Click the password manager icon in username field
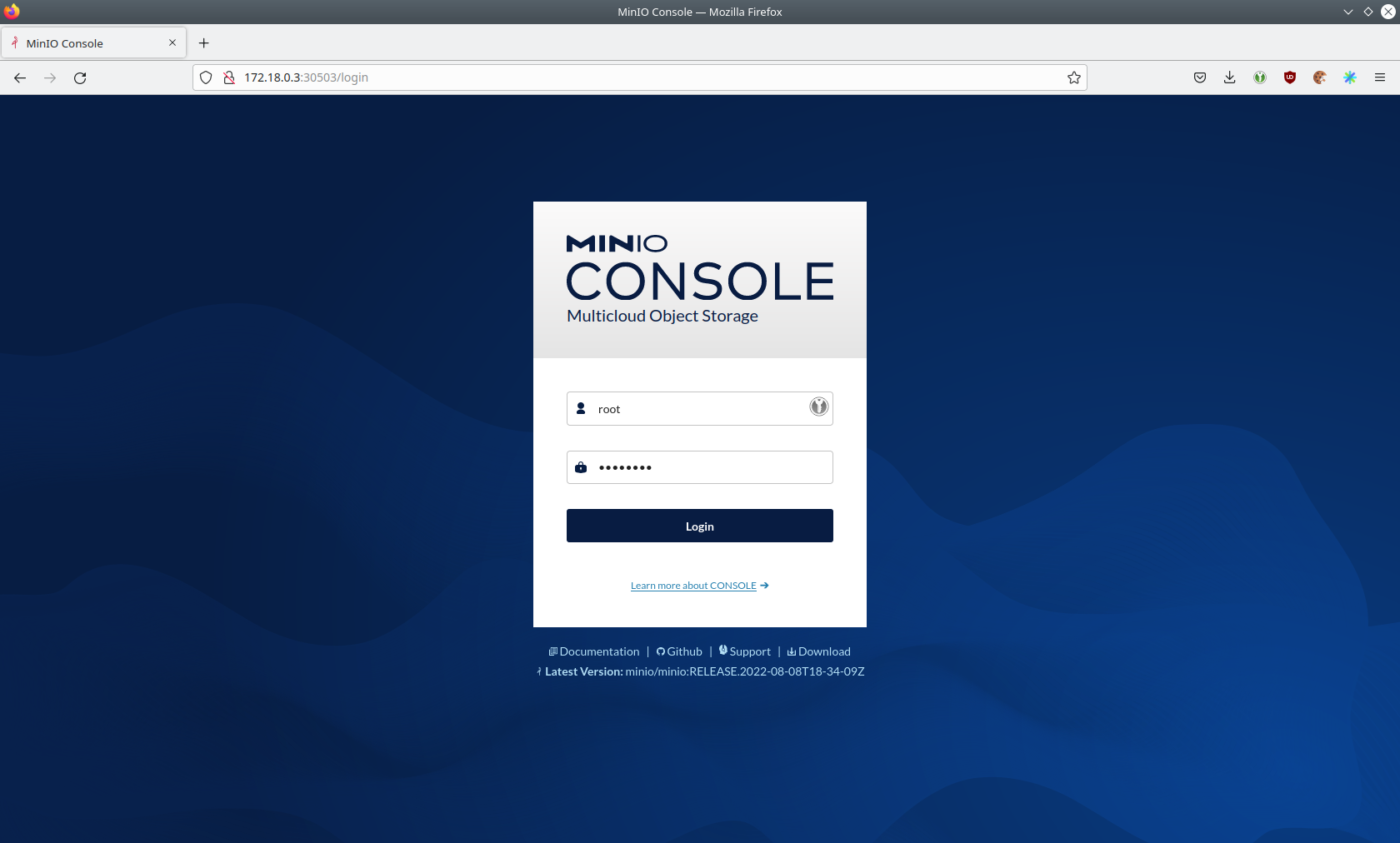The width and height of the screenshot is (1400, 843). click(818, 407)
